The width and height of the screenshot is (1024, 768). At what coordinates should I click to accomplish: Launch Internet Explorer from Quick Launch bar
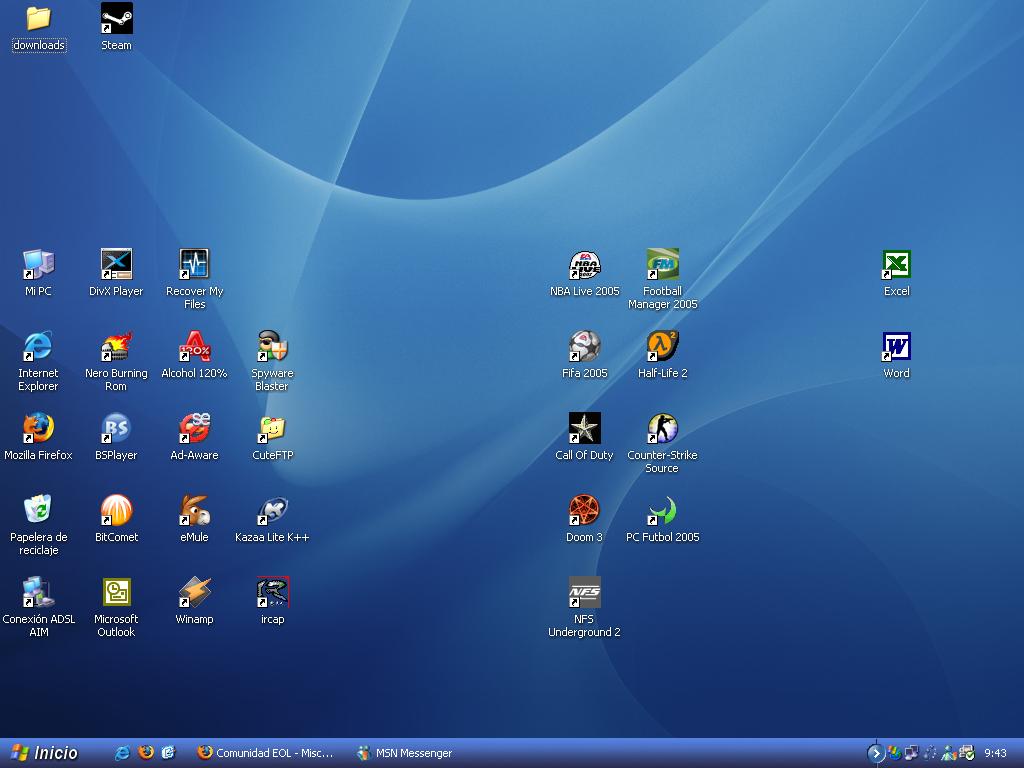tap(122, 753)
